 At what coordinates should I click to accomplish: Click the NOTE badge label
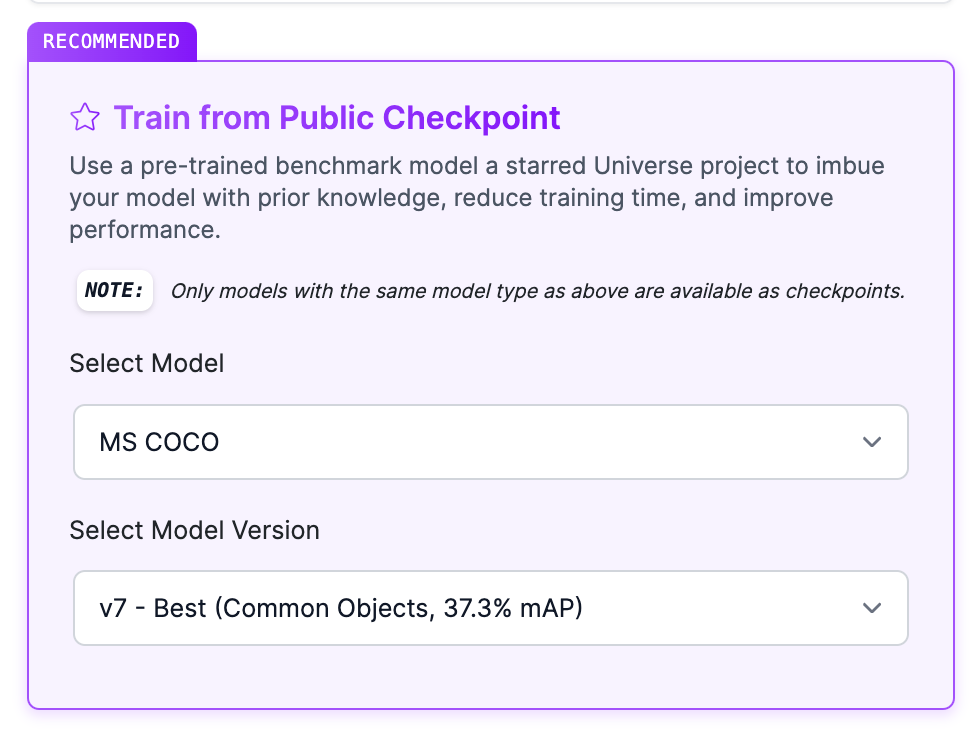(x=115, y=291)
